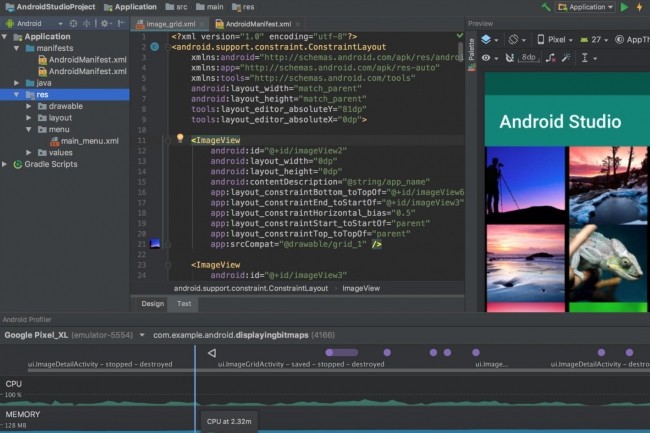Image resolution: width=650 pixels, height=433 pixels.
Task: Click the AppTheme theme selector
Action: point(632,40)
